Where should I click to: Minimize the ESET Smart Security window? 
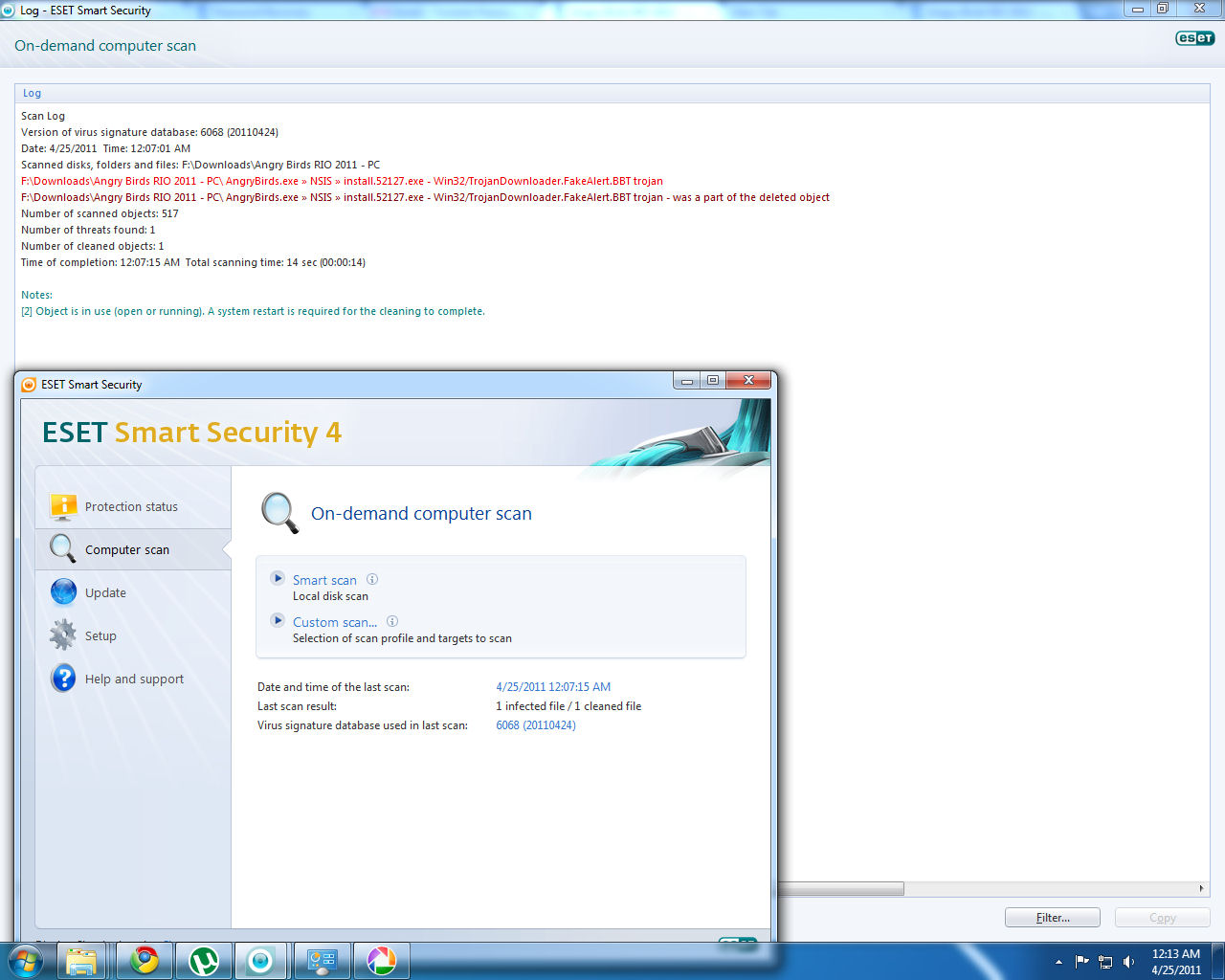point(686,380)
